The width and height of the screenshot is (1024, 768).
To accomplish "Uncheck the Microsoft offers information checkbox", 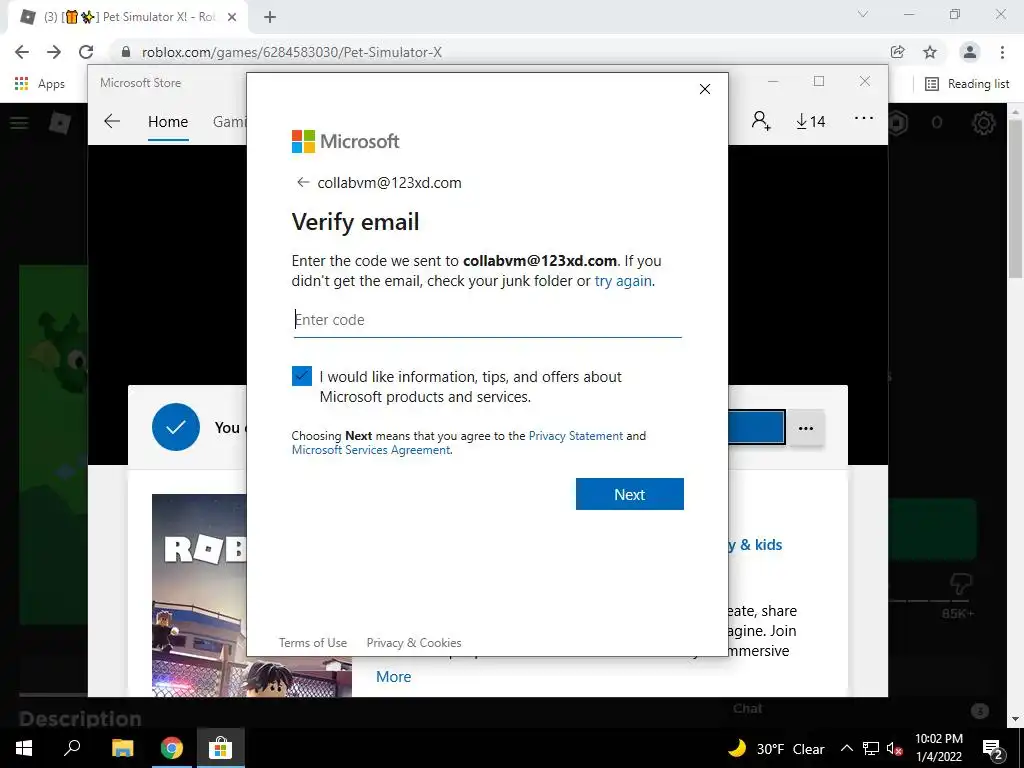I will coord(302,376).
